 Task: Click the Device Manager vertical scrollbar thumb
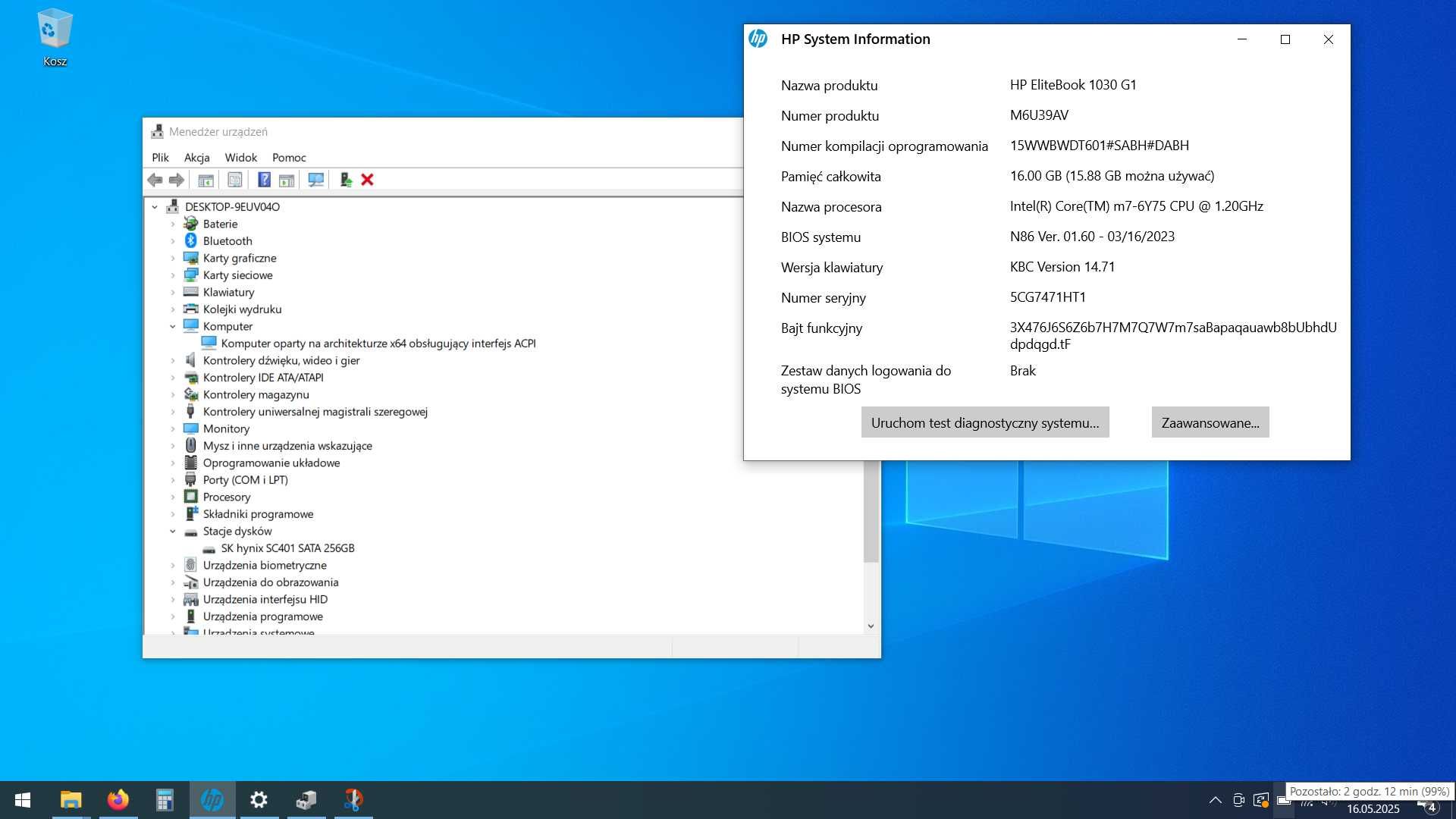(x=871, y=512)
